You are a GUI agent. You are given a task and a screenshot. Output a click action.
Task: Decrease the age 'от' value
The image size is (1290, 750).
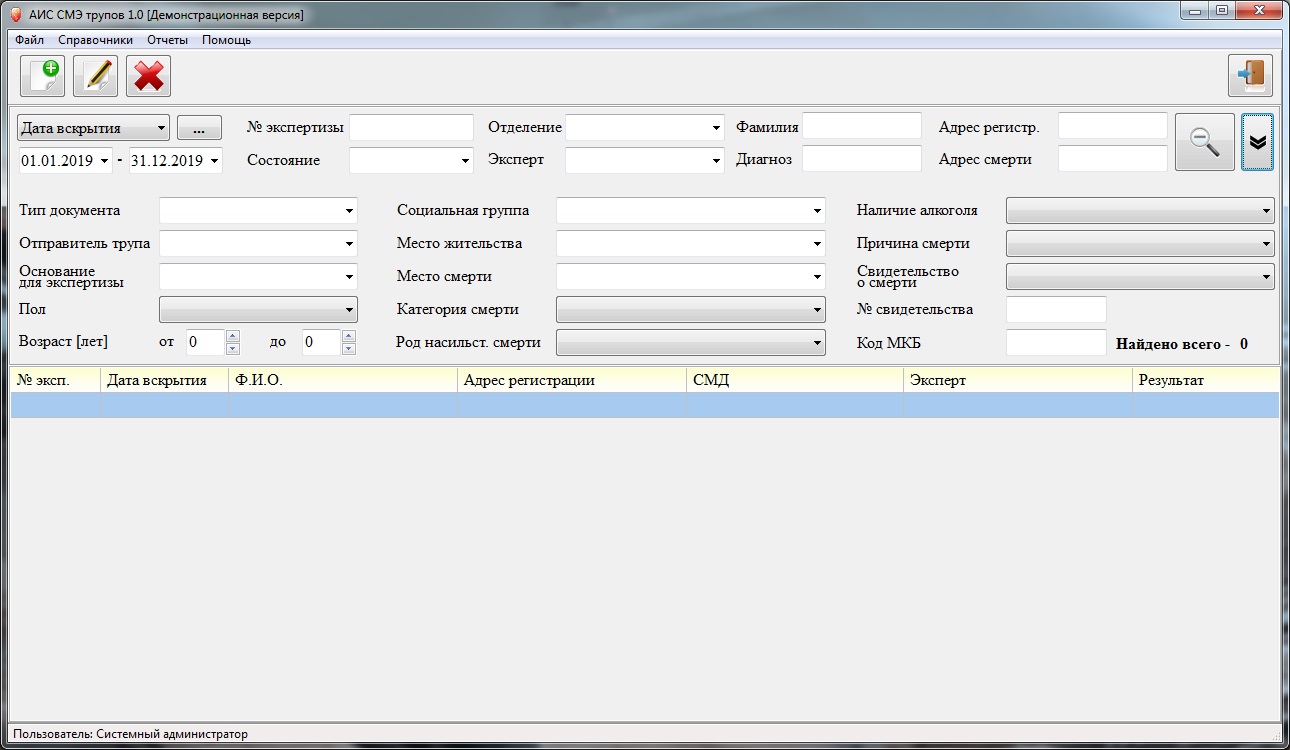(233, 348)
